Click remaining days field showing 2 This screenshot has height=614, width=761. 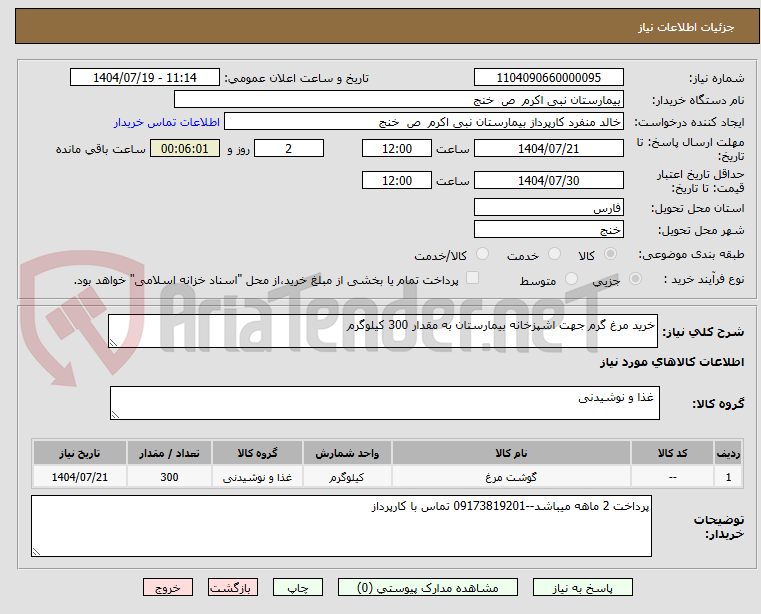coord(289,148)
